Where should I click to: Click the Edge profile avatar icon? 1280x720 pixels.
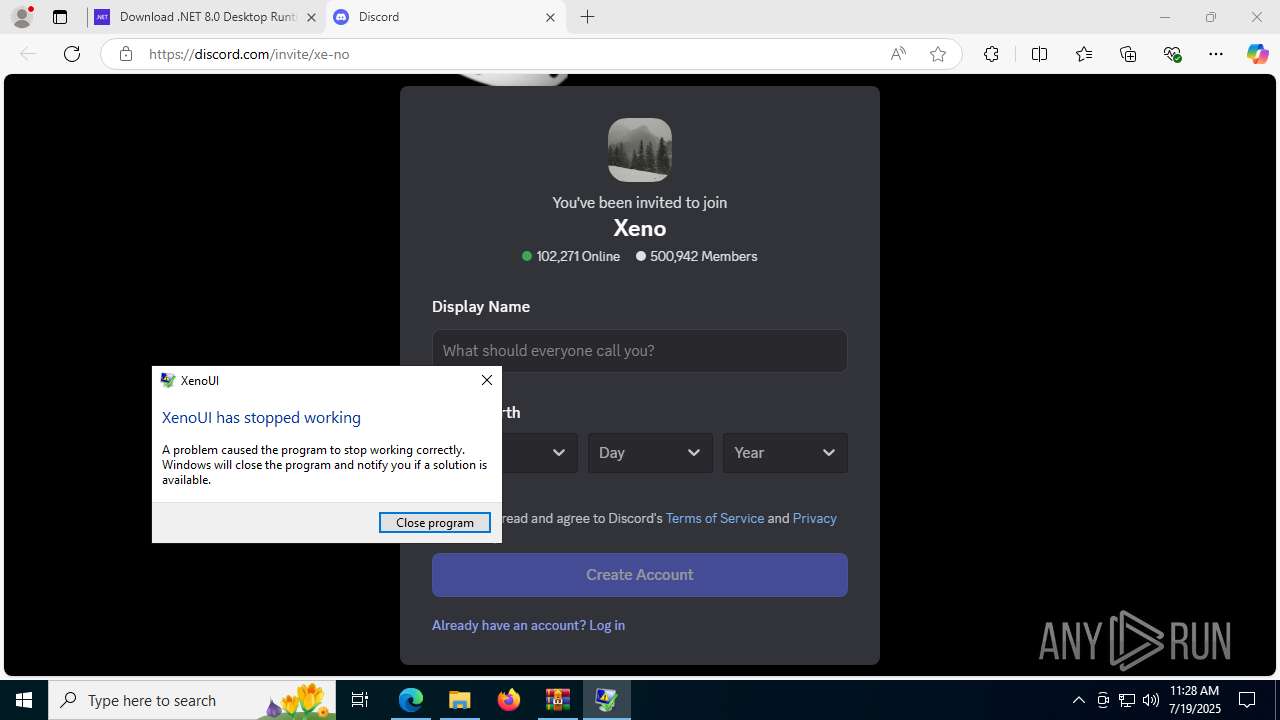pyautogui.click(x=21, y=17)
